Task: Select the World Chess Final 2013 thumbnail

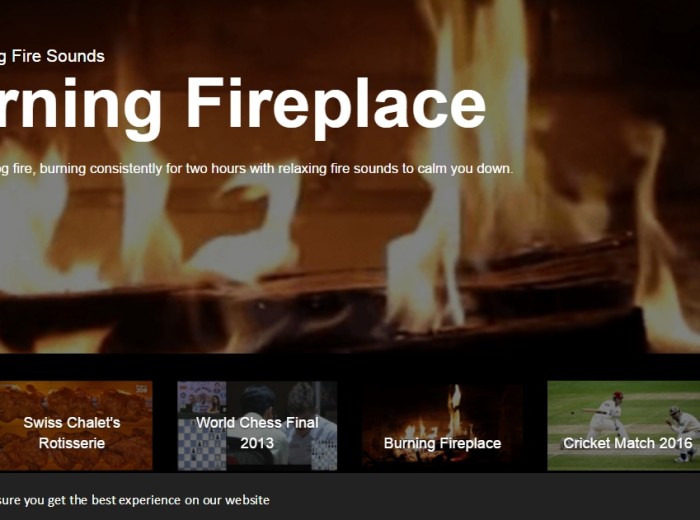Action: (257, 426)
